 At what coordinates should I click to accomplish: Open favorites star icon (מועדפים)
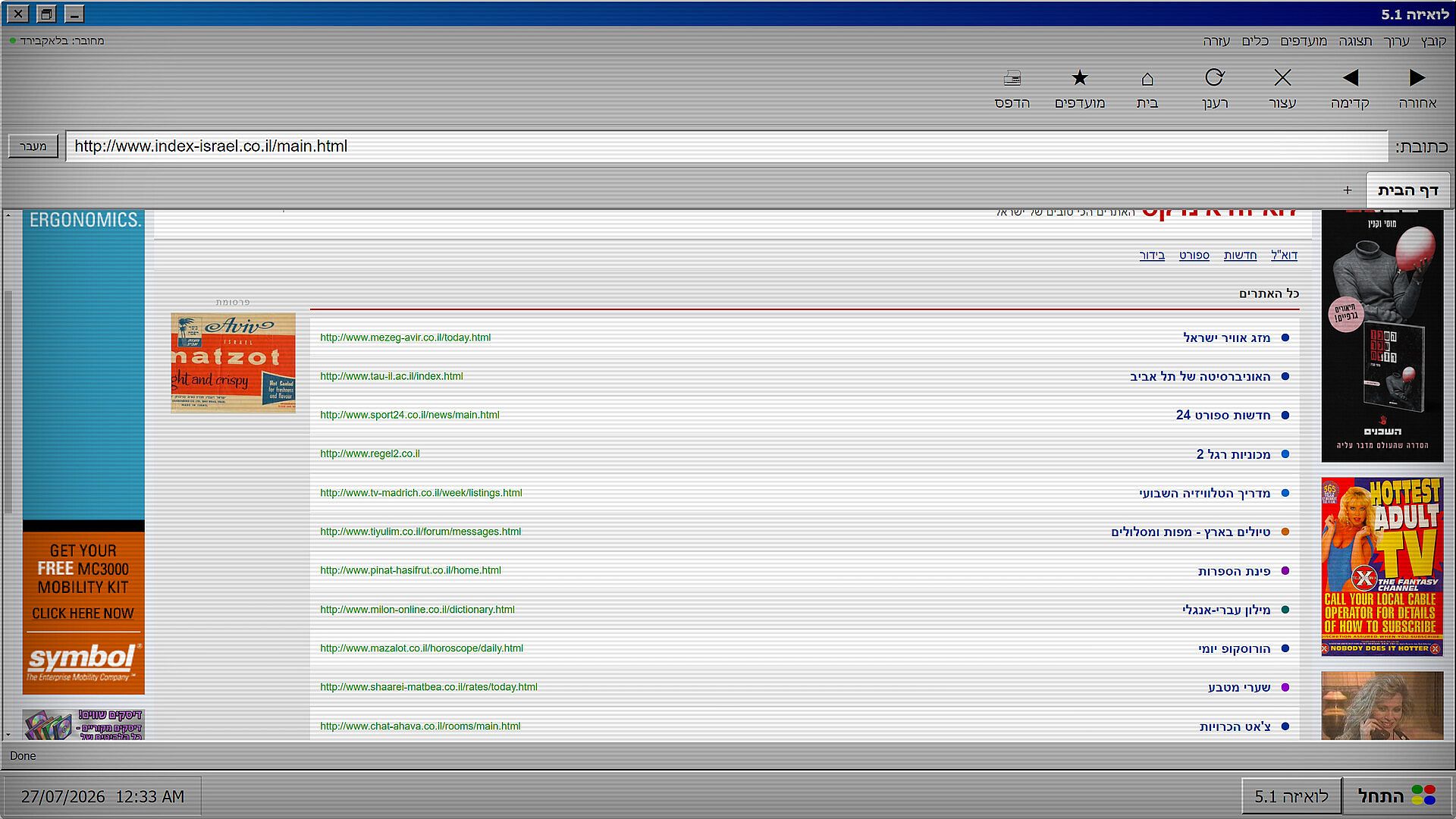(x=1080, y=77)
